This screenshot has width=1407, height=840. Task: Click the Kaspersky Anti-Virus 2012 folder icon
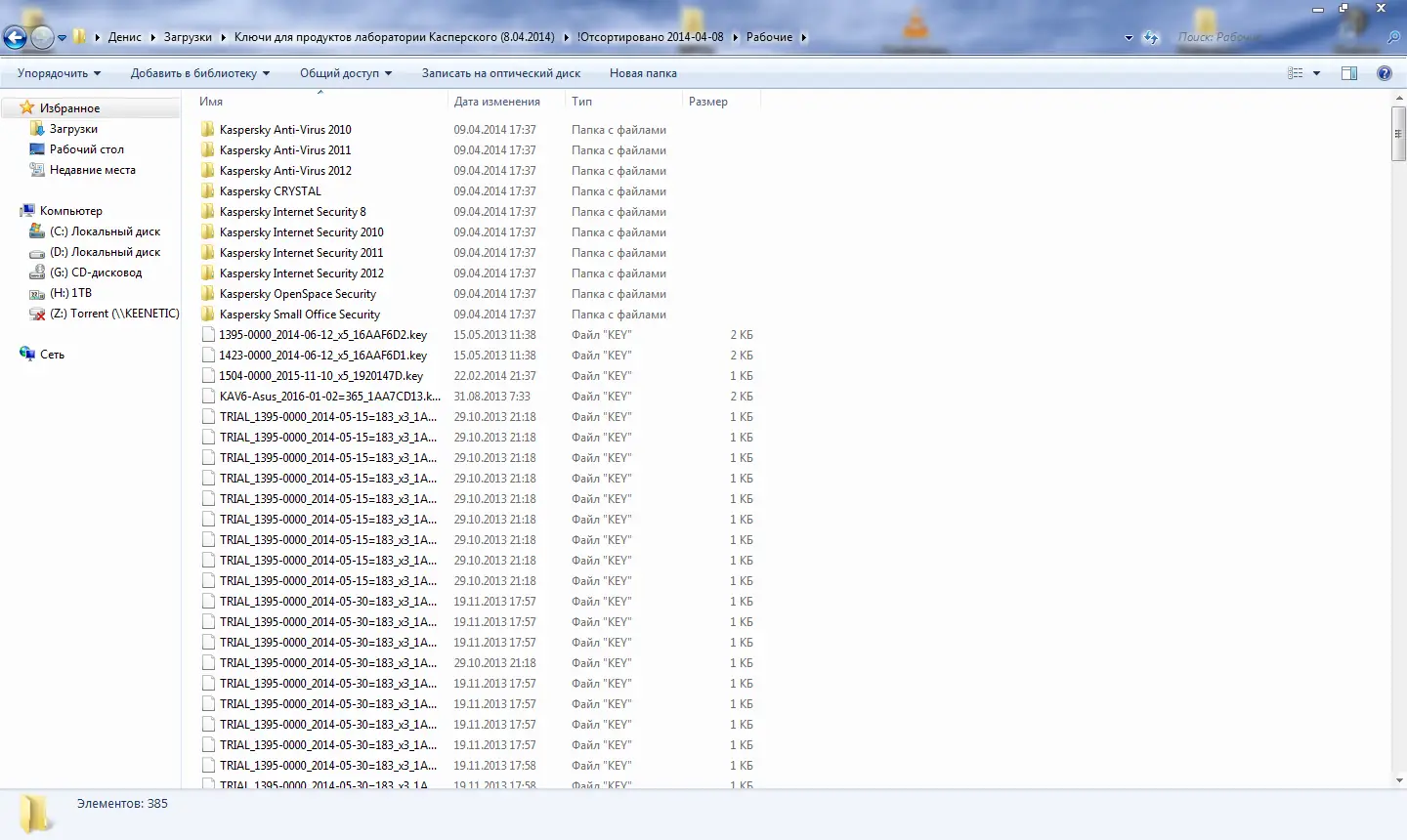point(208,170)
